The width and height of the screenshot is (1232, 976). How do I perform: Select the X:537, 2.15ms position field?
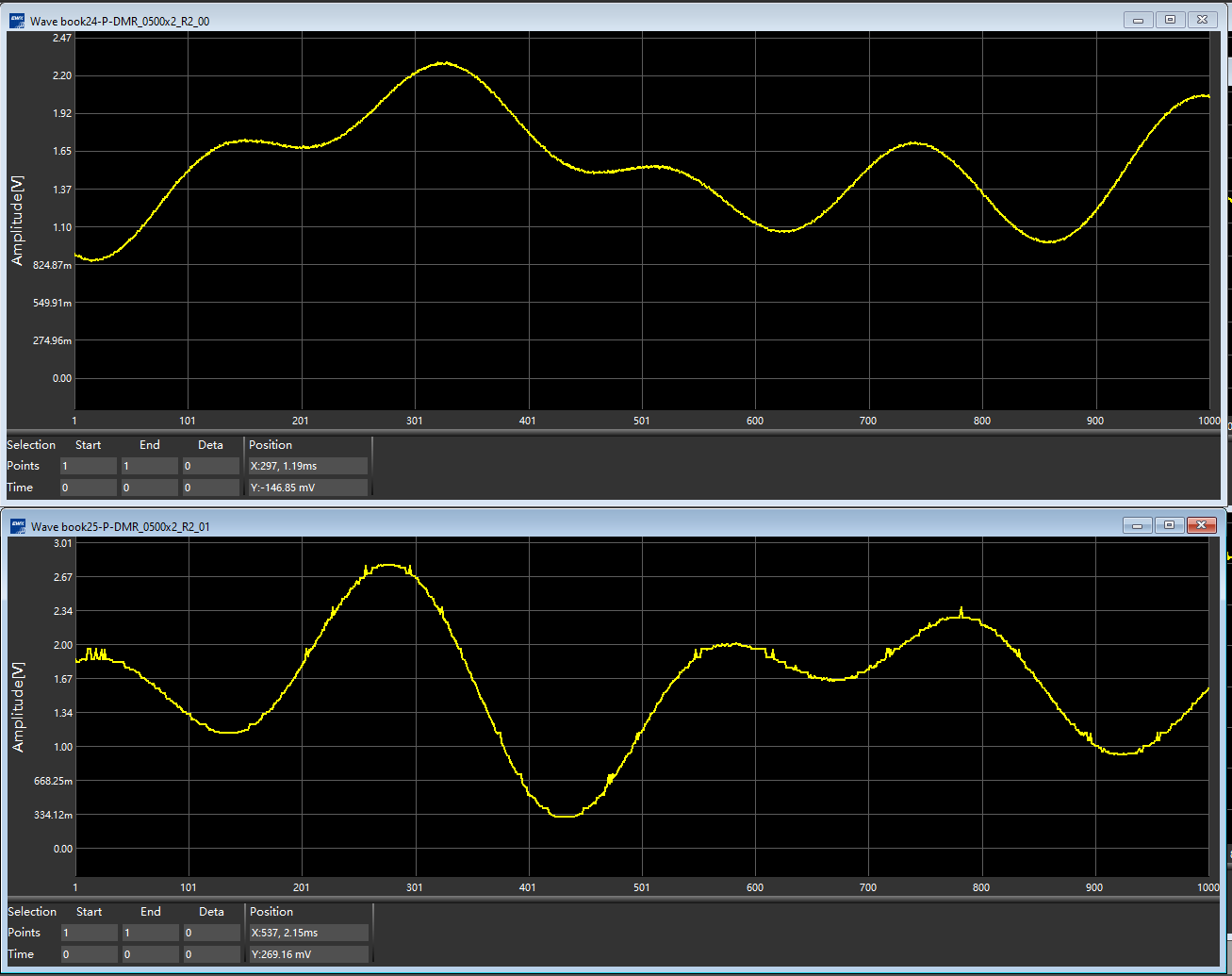pos(308,933)
